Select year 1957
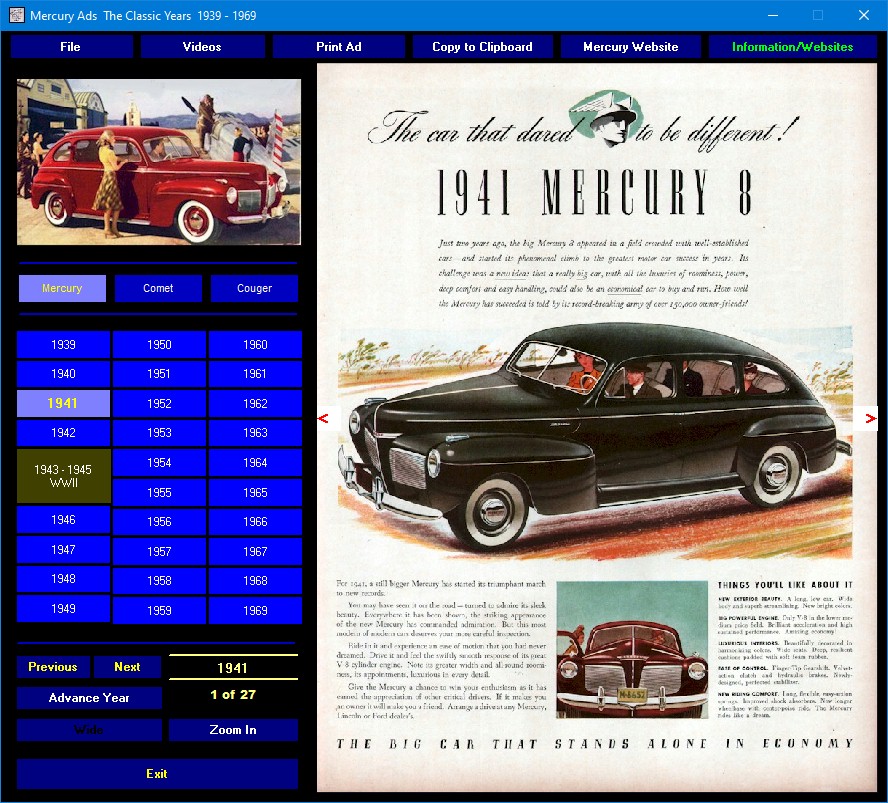 click(x=159, y=552)
